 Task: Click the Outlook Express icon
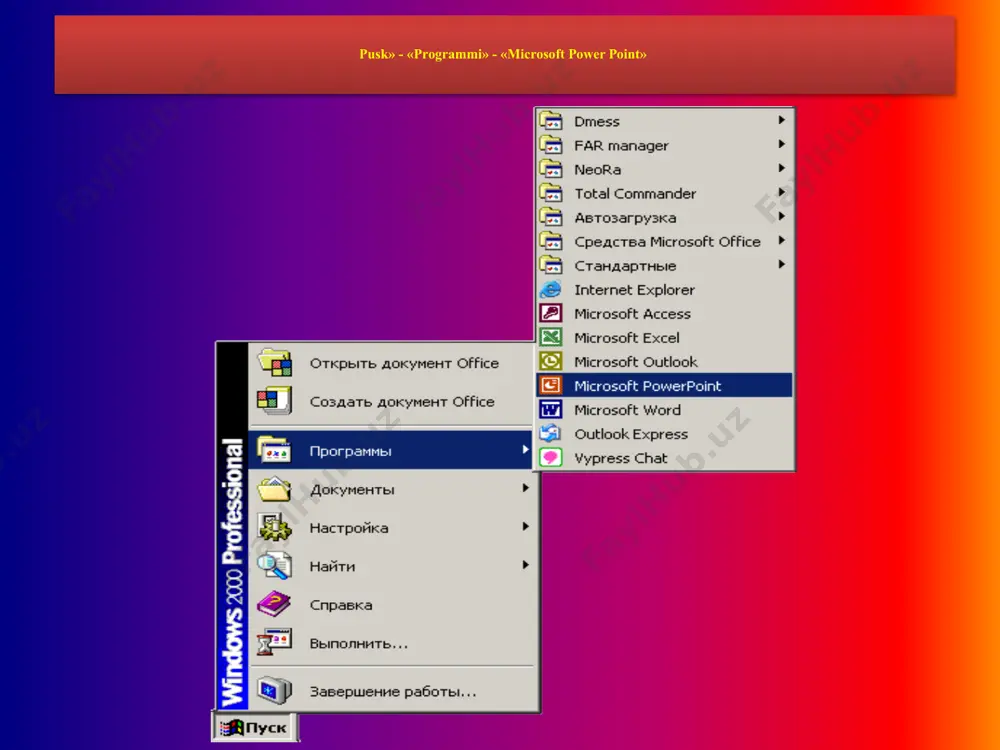pyautogui.click(x=551, y=434)
